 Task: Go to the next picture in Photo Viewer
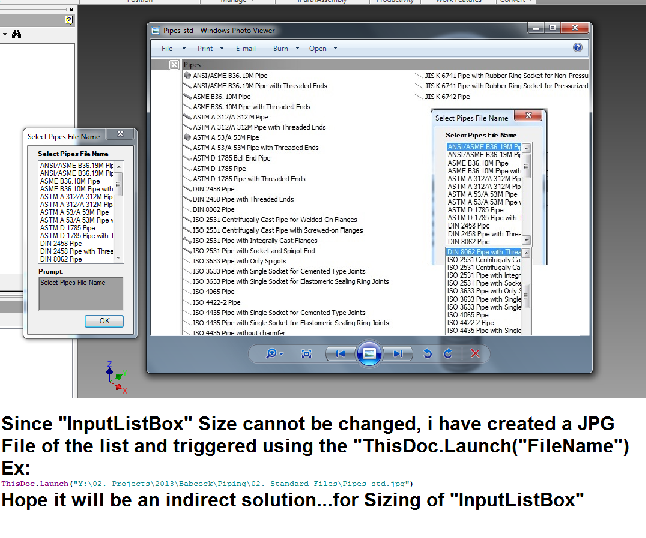point(398,354)
